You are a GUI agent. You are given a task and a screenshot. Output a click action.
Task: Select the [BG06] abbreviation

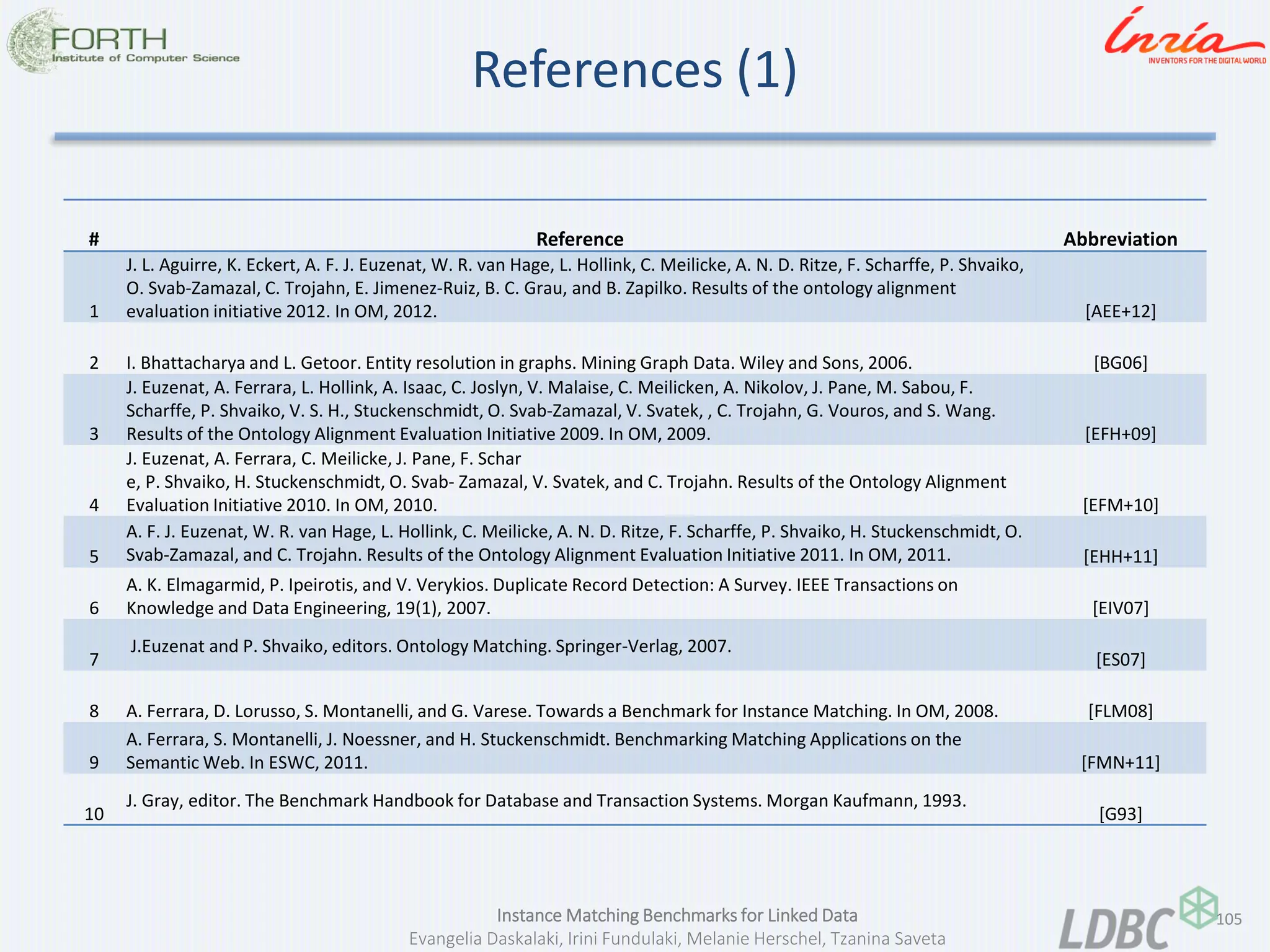click(x=1120, y=363)
